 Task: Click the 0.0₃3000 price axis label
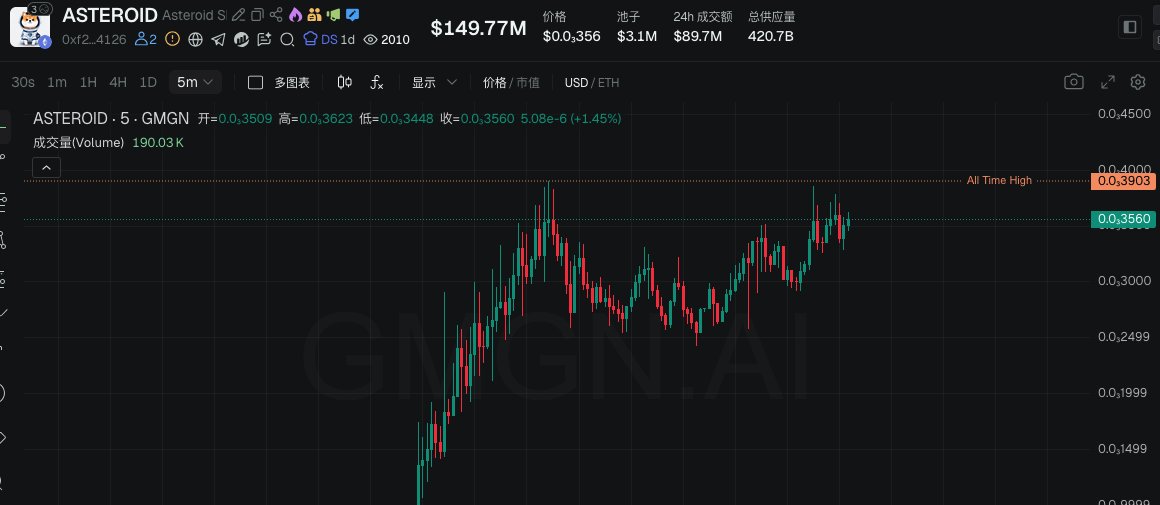click(x=1124, y=281)
